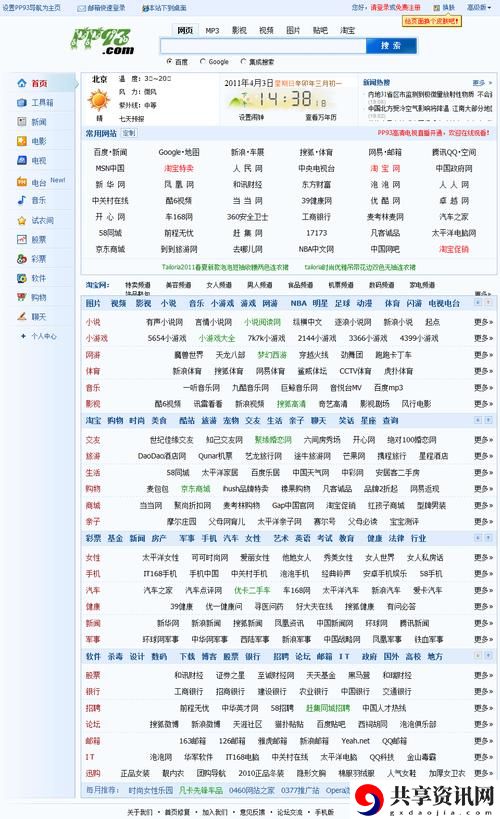Viewport: 500px width, 819px height.
Task: Click the 2011年4月3日 date text
Action: [249, 83]
